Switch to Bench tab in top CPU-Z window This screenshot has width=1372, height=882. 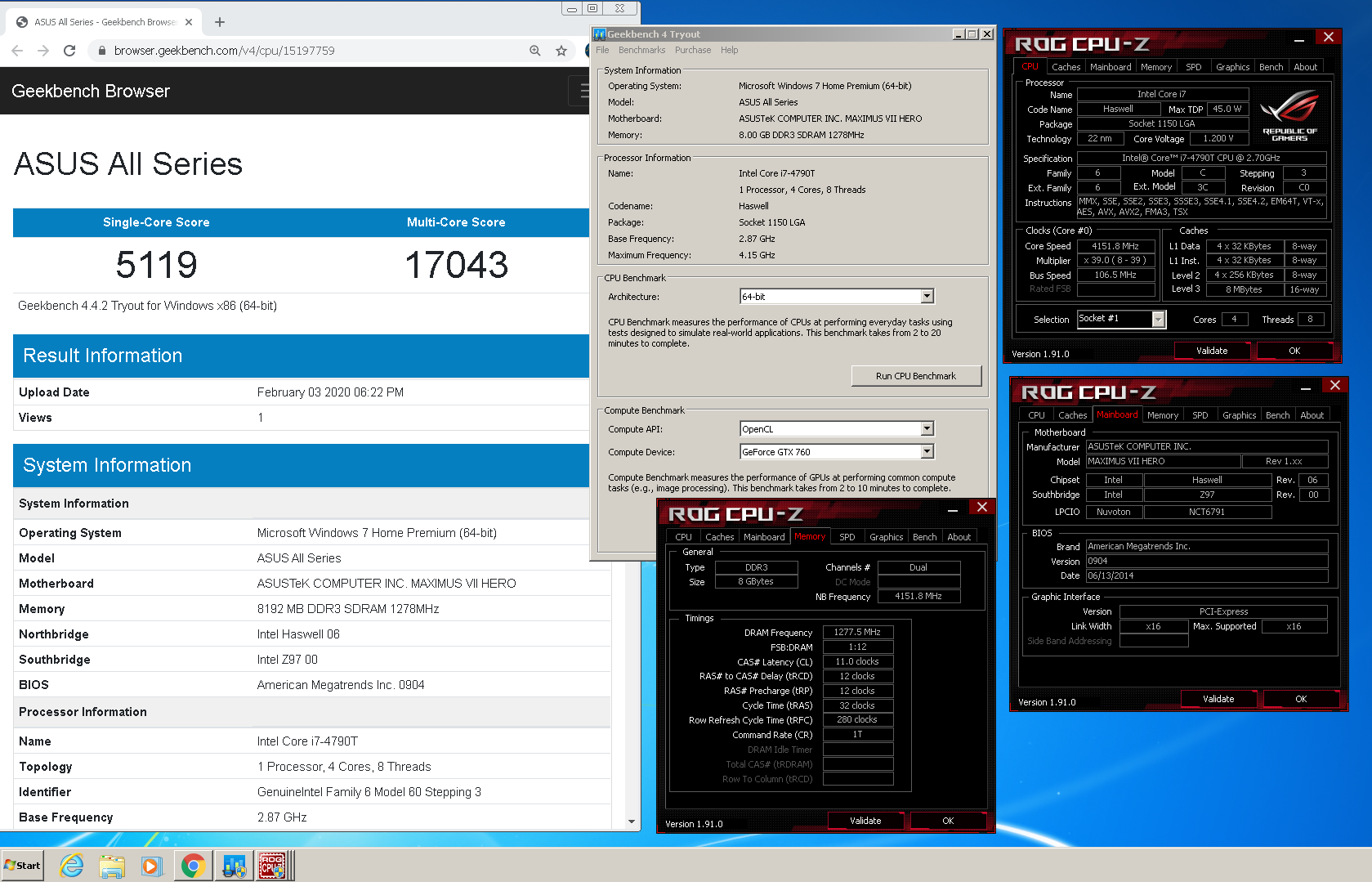pos(1271,67)
